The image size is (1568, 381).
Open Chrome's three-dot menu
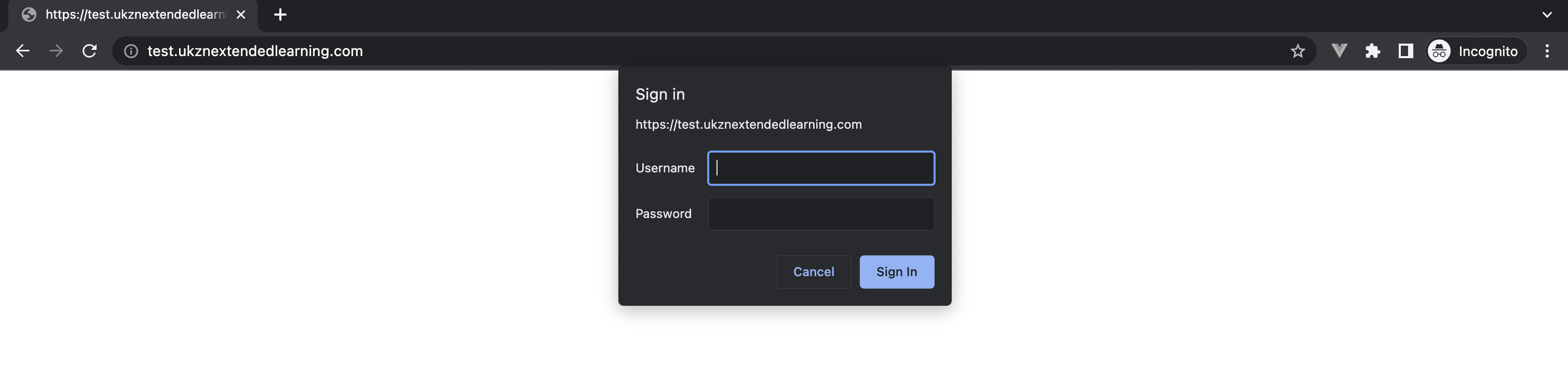[x=1547, y=51]
